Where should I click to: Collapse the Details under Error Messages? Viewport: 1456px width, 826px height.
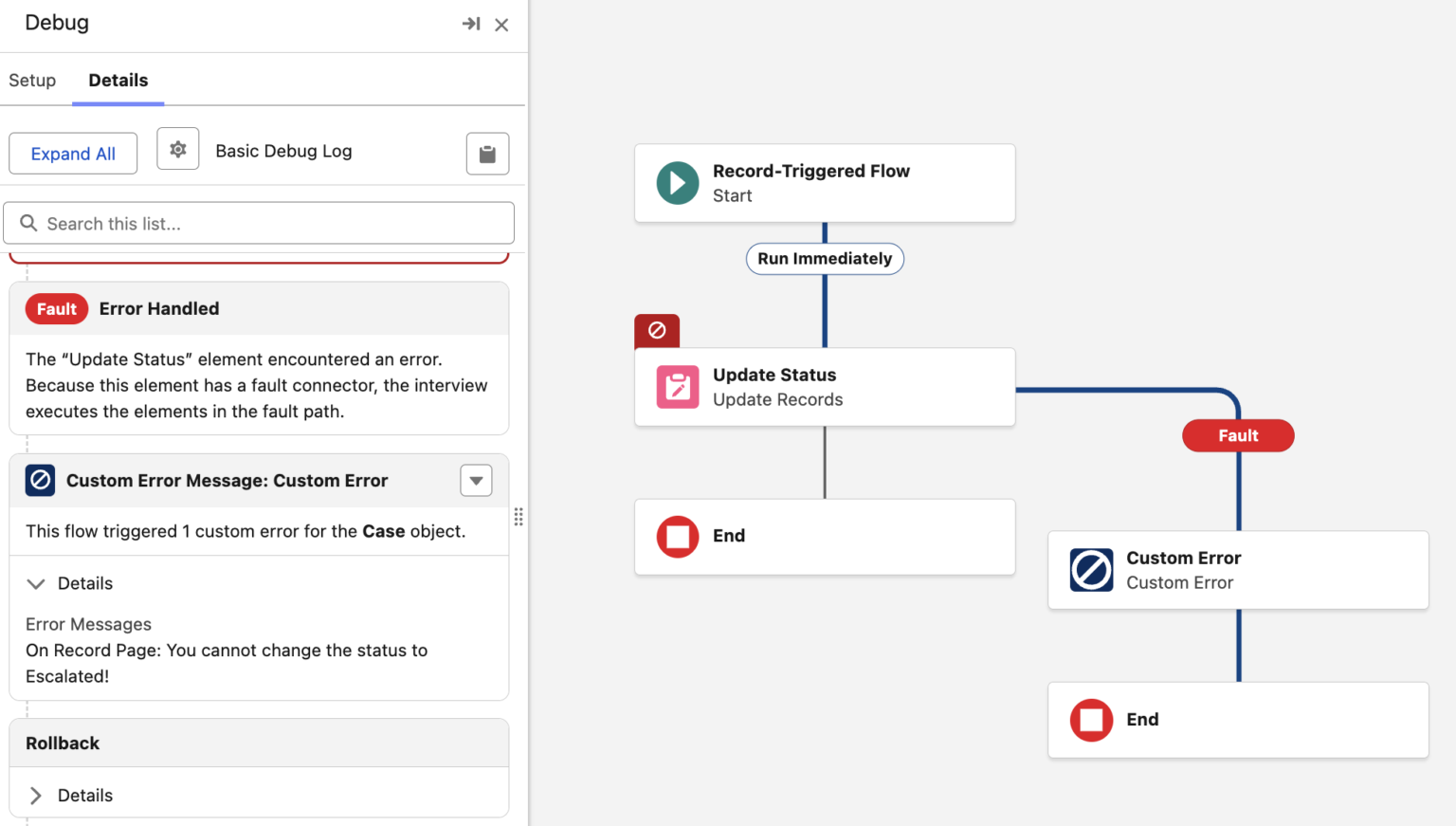(x=36, y=583)
